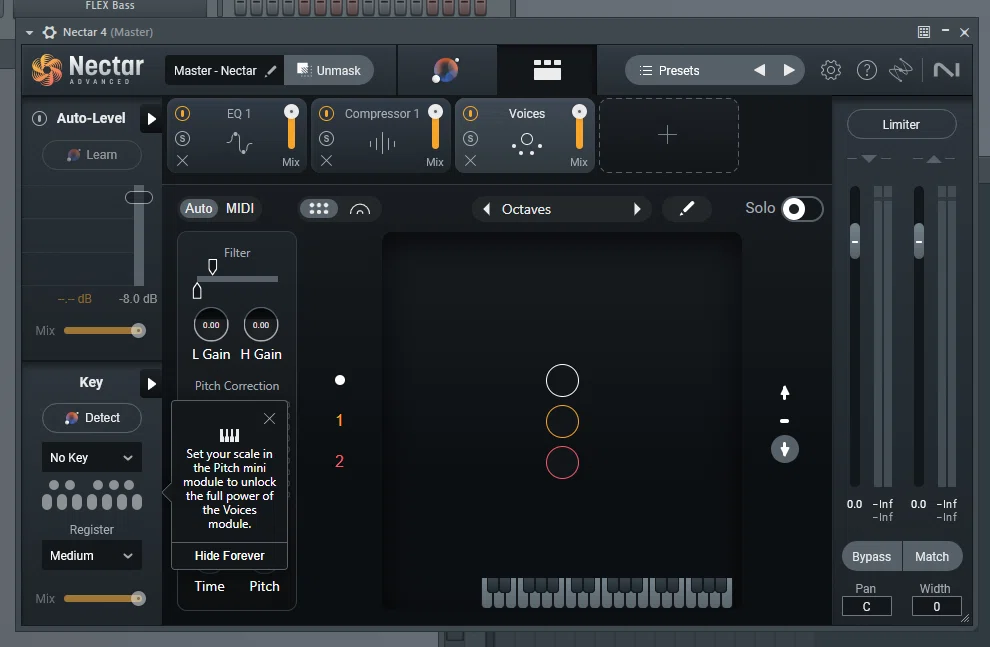Select previous voices preset arrow
The width and height of the screenshot is (990, 647).
(x=486, y=209)
